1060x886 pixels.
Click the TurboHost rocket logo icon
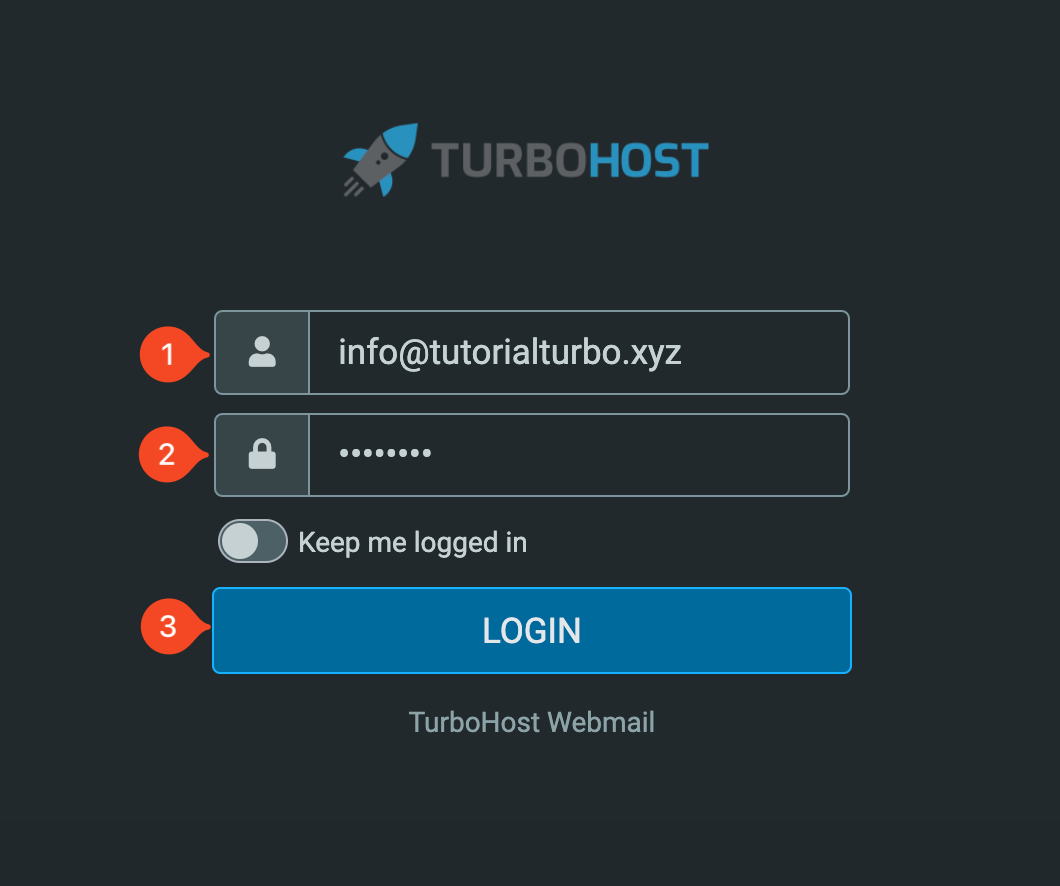click(x=380, y=160)
